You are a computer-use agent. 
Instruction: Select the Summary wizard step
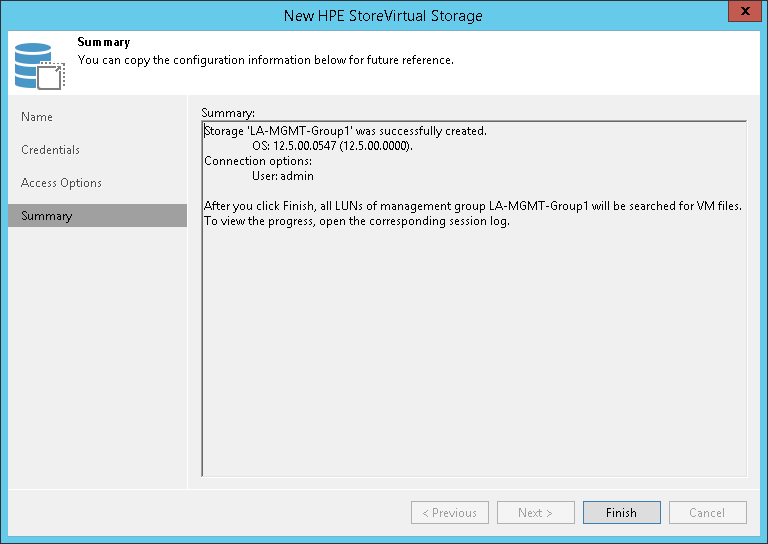click(97, 215)
